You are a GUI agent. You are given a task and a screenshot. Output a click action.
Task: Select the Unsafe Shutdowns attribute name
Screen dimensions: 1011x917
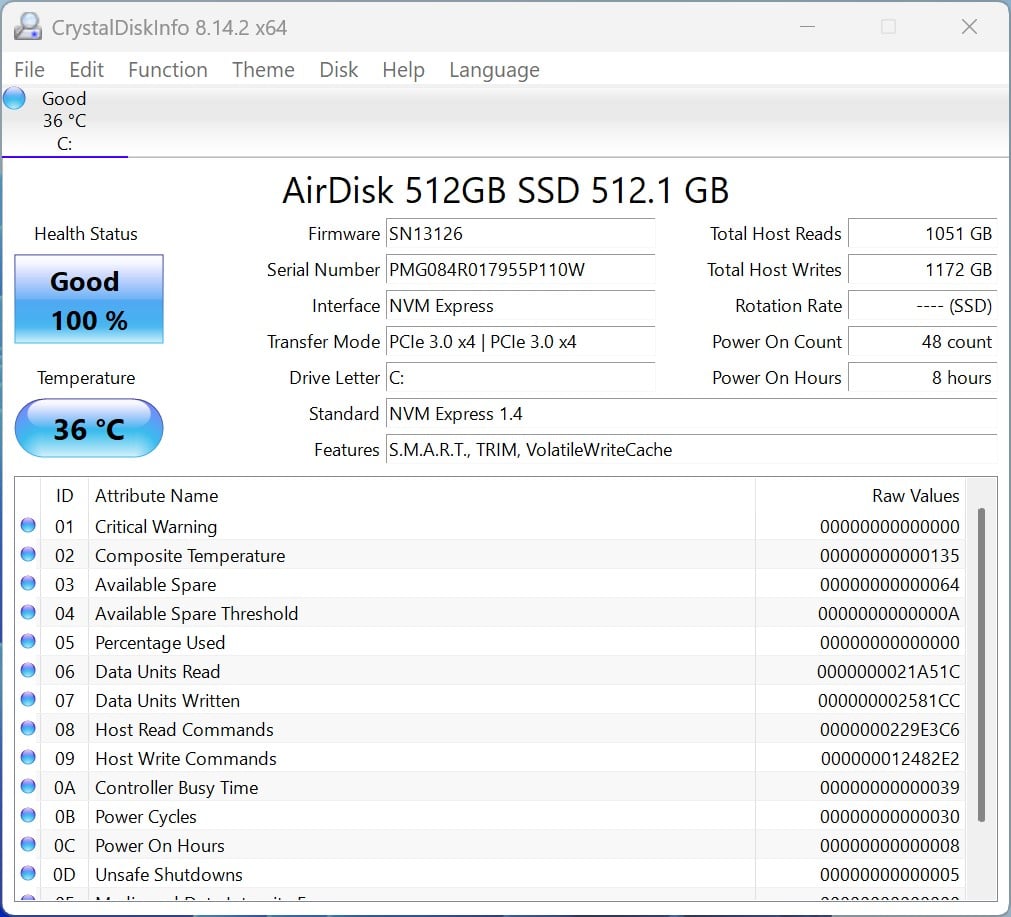169,874
